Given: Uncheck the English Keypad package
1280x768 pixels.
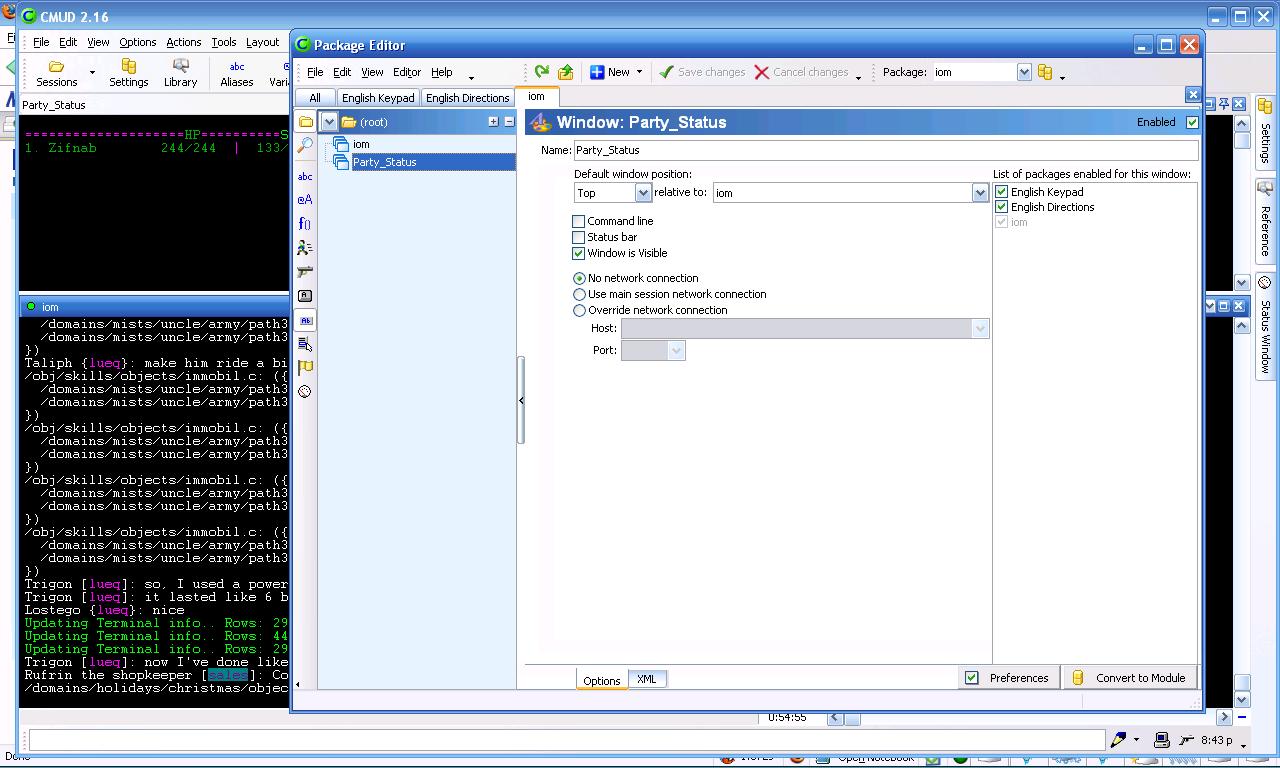Looking at the screenshot, I should point(1001,192).
